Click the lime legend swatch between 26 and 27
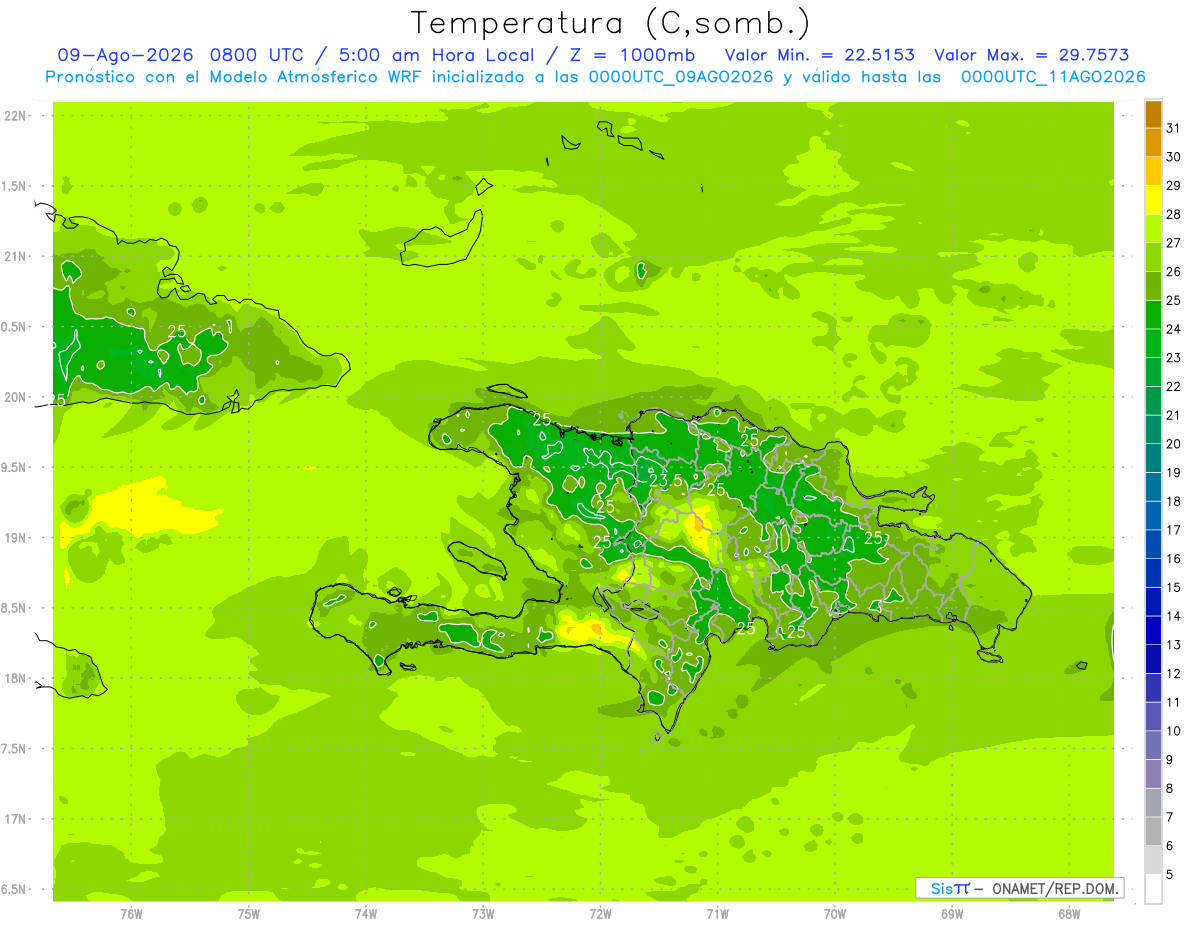 click(x=1153, y=258)
